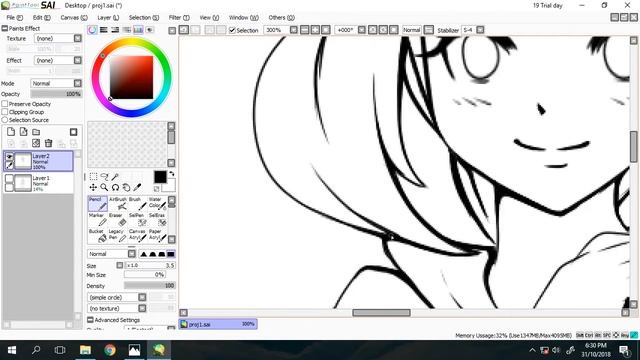Toggle the RGB slider panel
Image resolution: width=640 pixels, height=360 pixels.
click(x=104, y=30)
